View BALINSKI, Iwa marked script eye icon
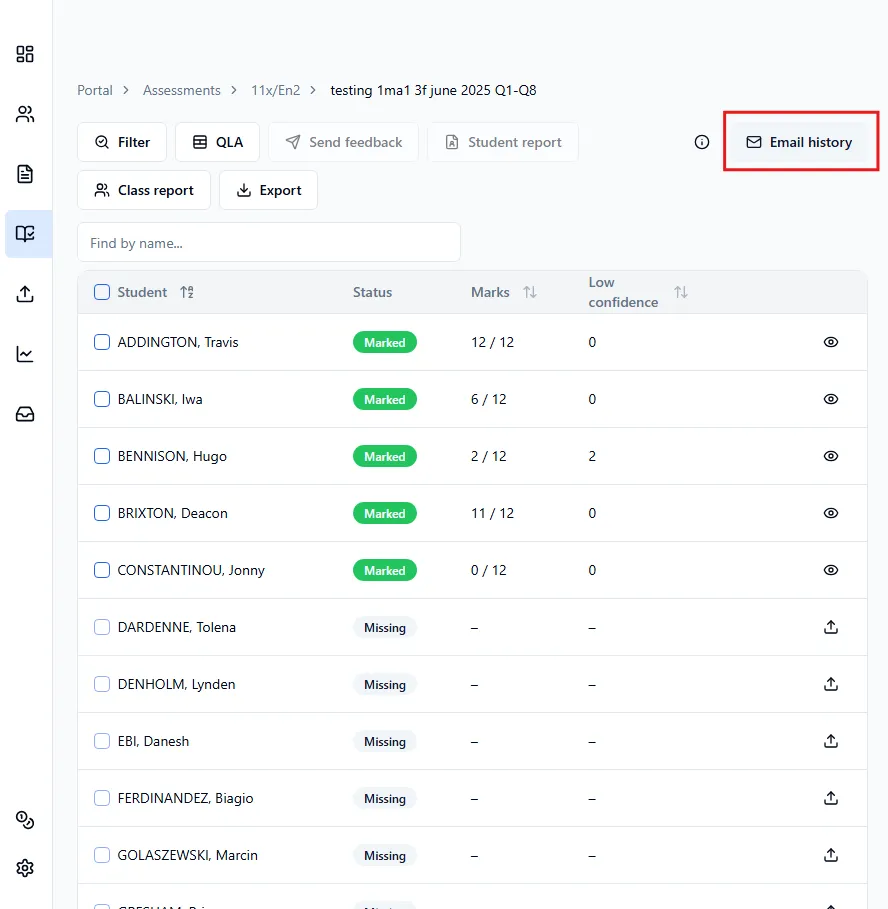 (x=831, y=399)
